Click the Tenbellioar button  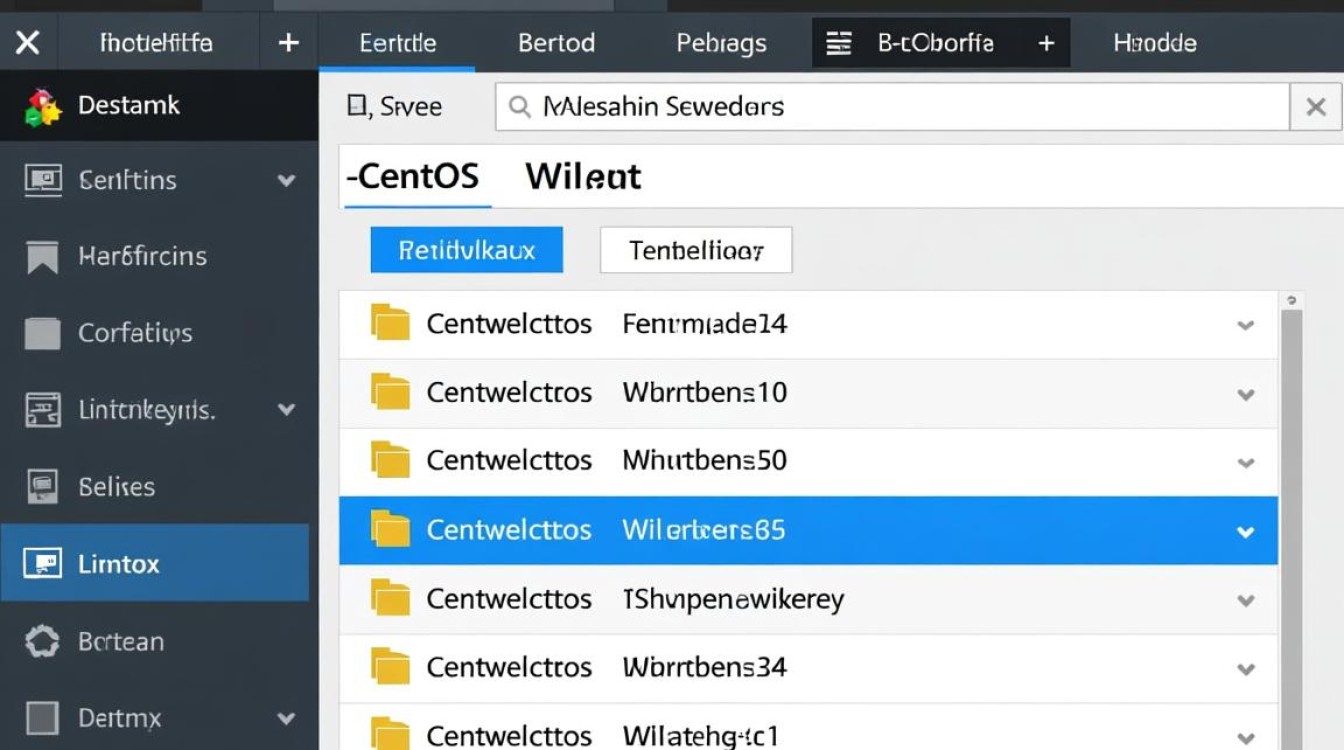coord(696,250)
